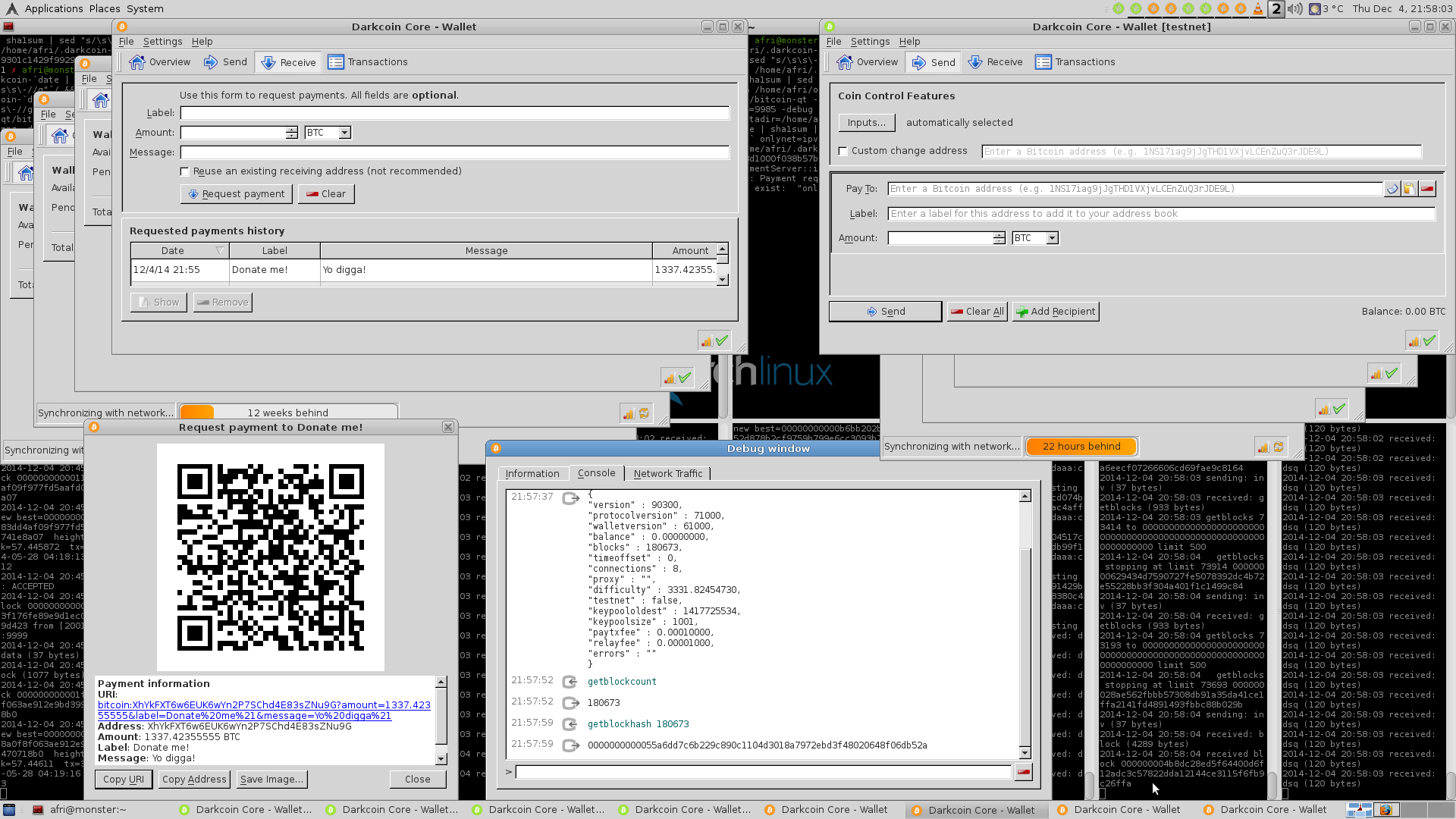
Task: Click the Message field in Receive form
Action: tap(454, 152)
